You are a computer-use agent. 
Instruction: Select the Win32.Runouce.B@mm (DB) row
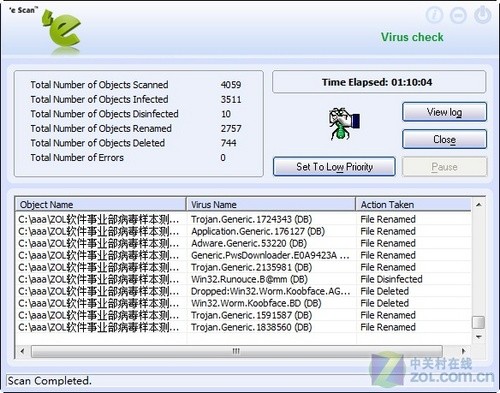tap(243, 279)
